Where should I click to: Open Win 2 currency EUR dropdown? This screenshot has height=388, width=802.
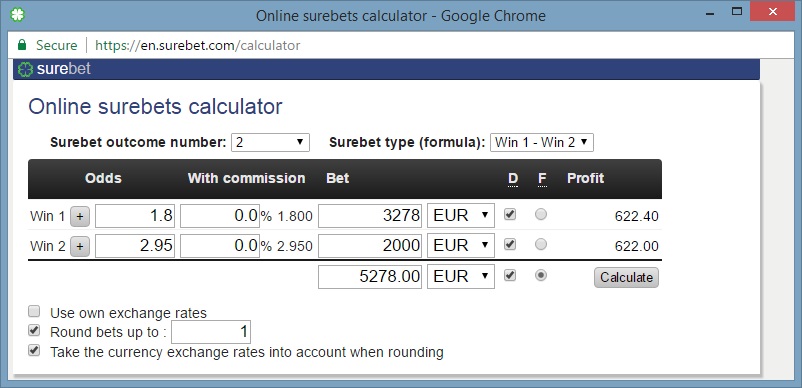coord(461,246)
